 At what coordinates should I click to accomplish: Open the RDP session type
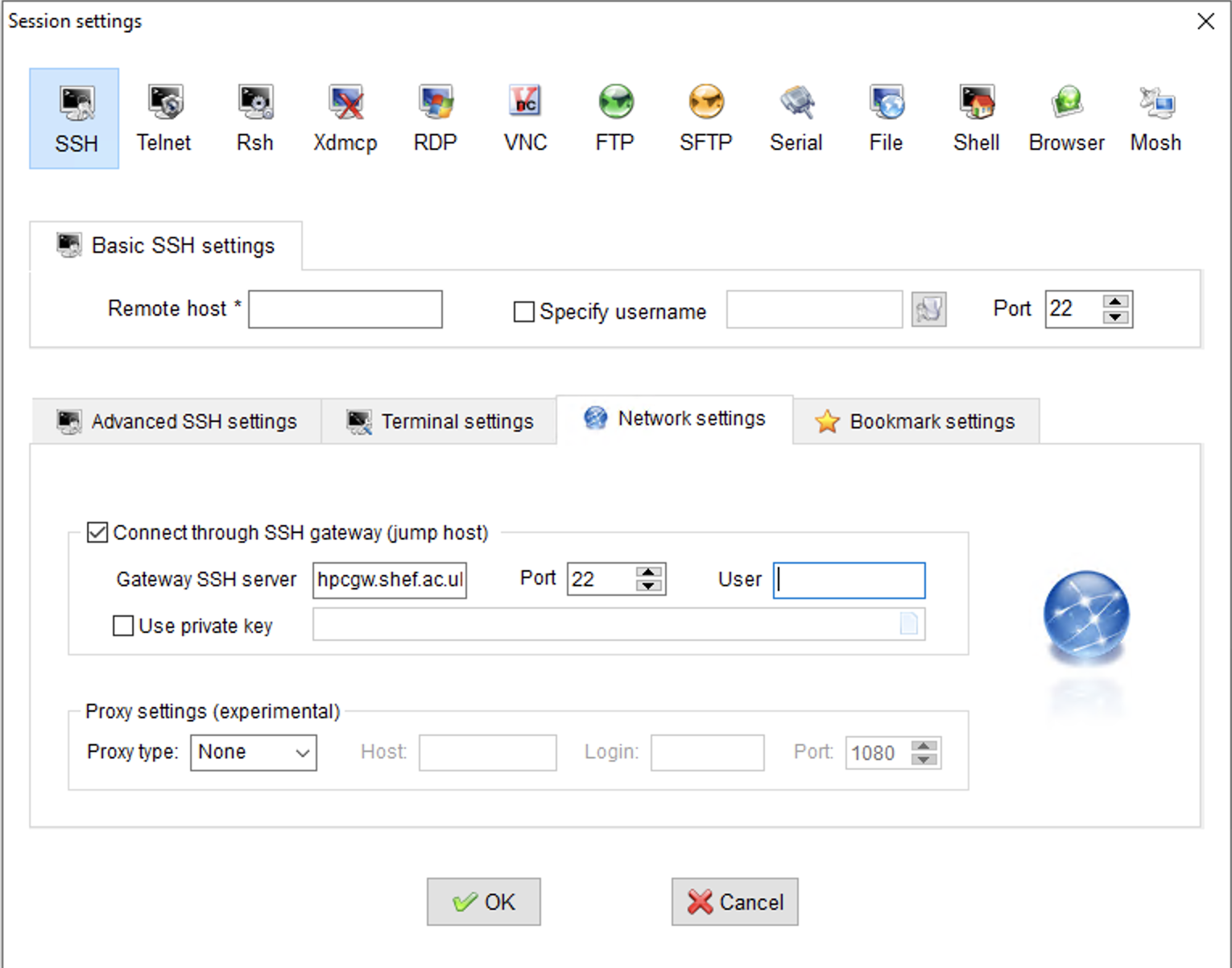(x=436, y=118)
